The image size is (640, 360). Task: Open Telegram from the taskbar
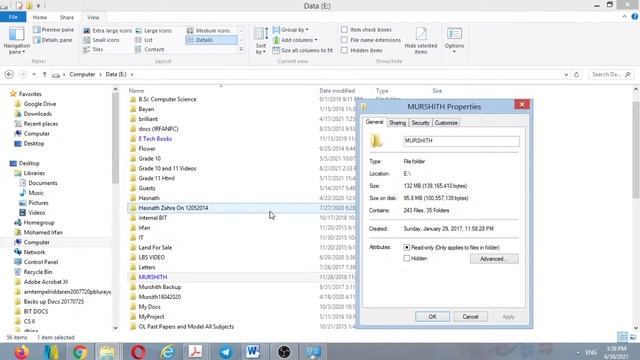click(225, 351)
